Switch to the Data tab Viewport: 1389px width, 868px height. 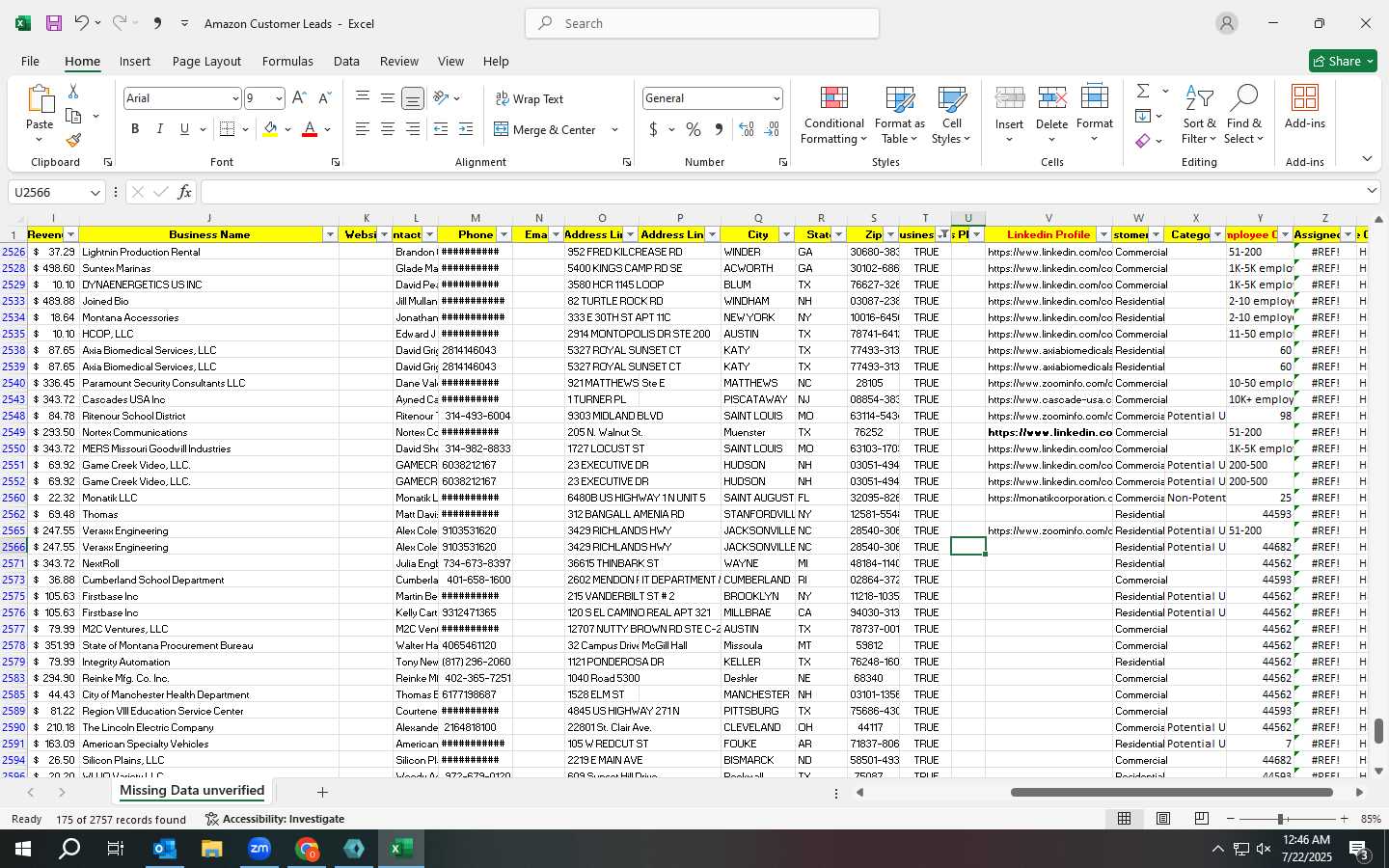(346, 61)
